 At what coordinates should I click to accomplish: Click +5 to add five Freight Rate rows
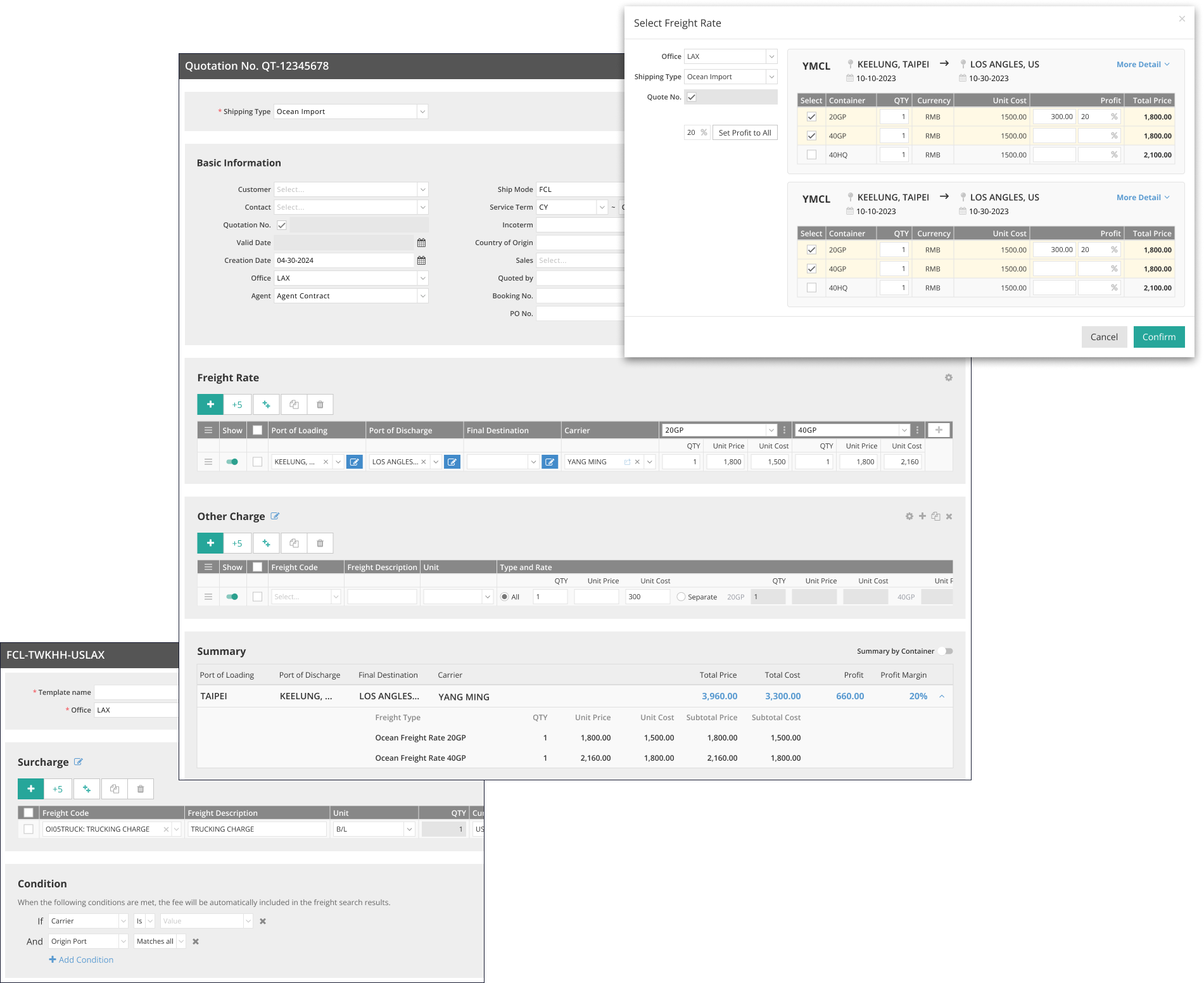click(x=238, y=404)
